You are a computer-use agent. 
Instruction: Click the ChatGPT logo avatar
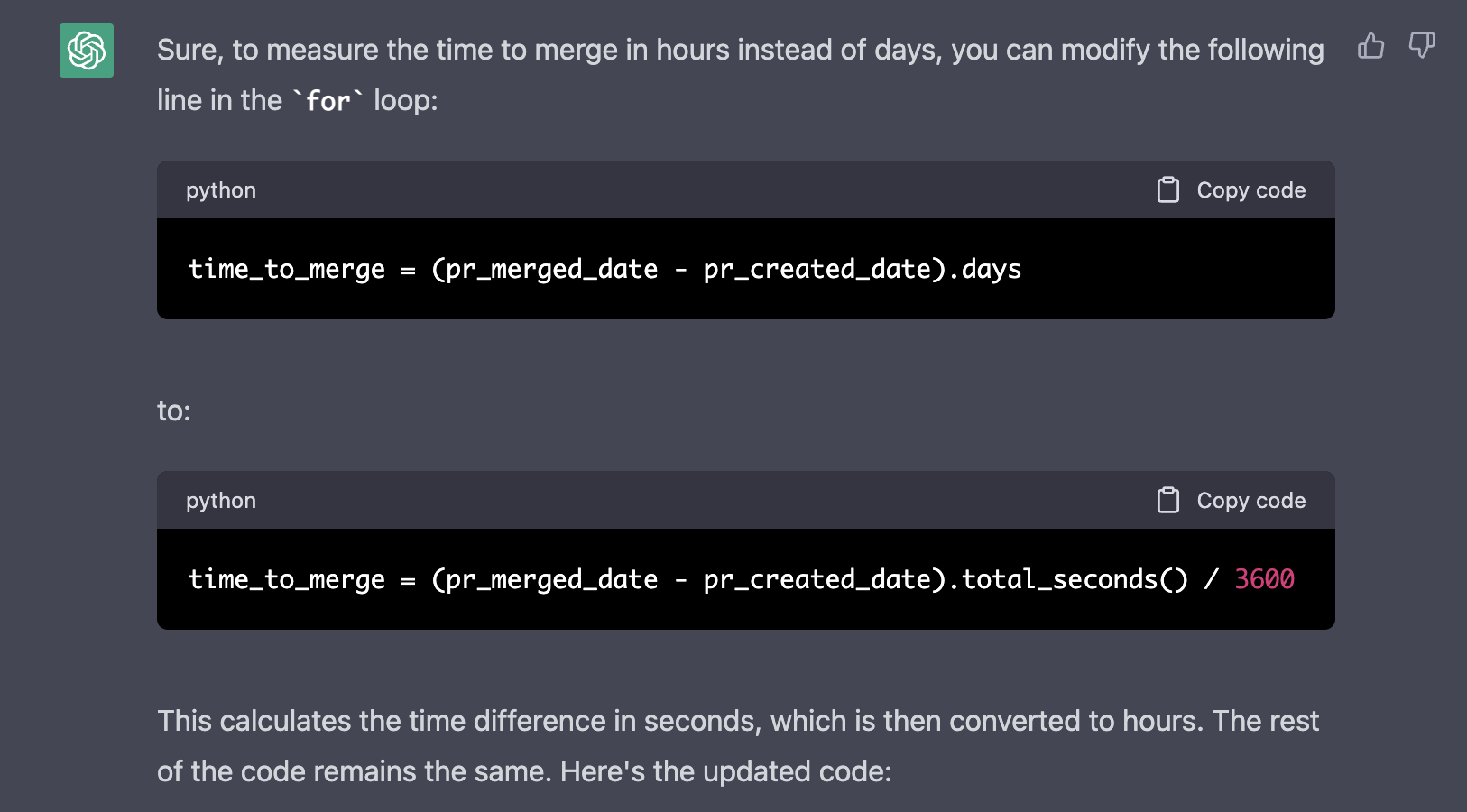87,51
